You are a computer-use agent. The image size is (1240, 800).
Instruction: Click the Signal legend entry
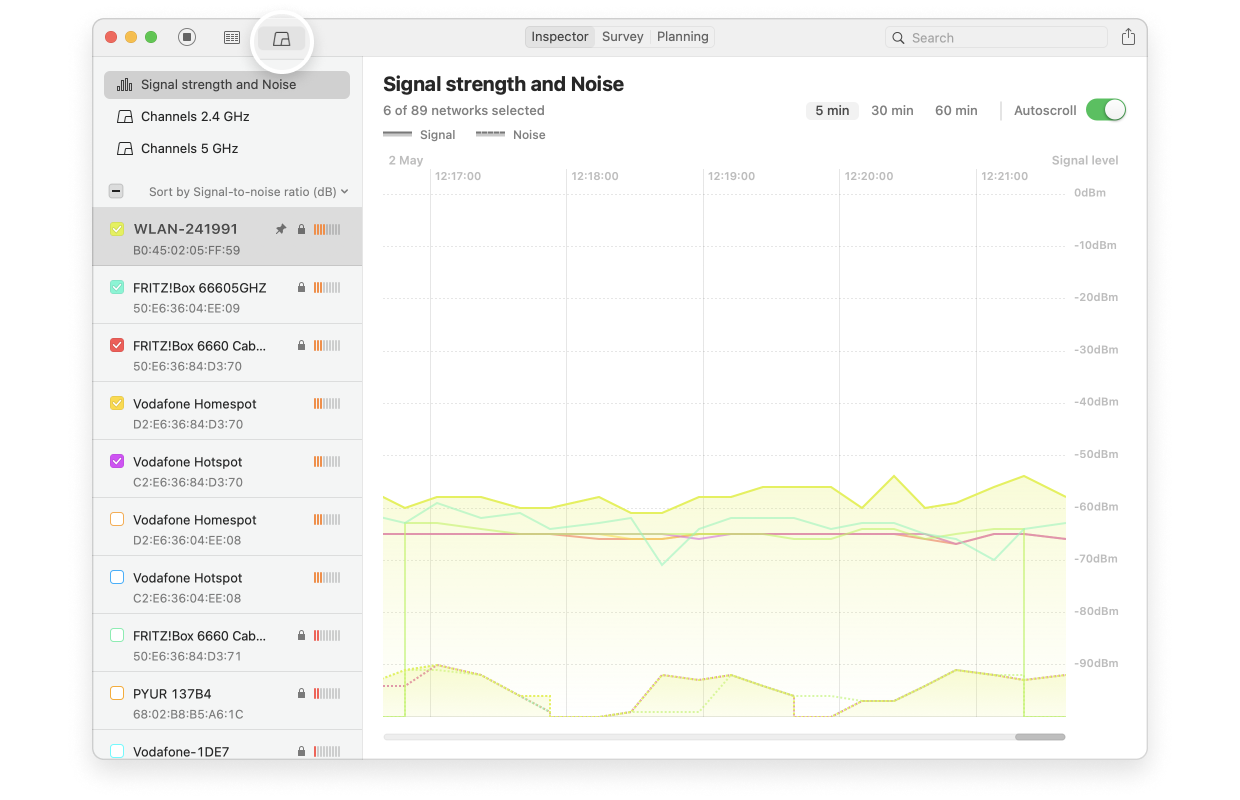(x=419, y=135)
